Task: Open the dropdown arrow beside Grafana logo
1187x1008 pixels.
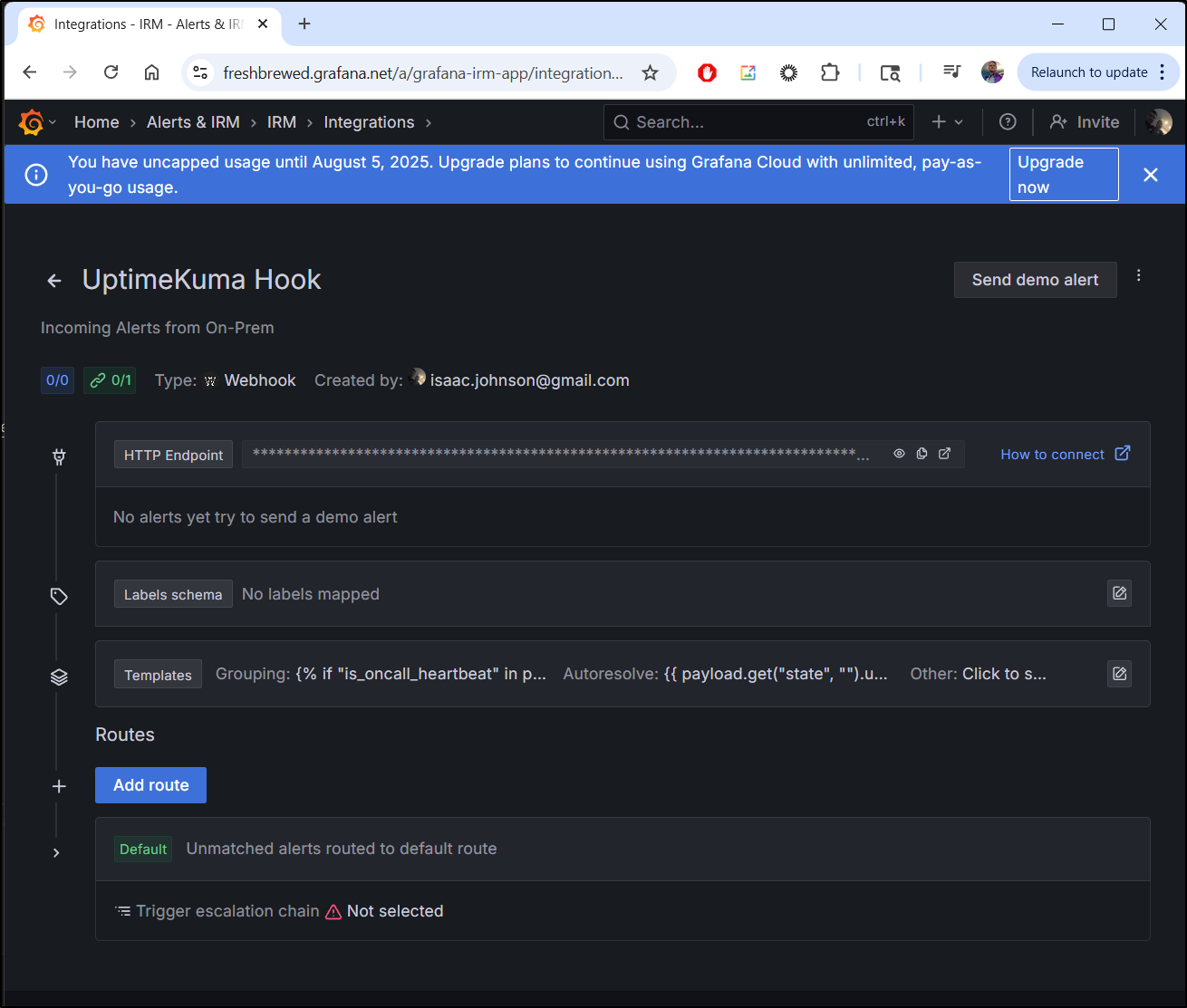Action: 53,122
